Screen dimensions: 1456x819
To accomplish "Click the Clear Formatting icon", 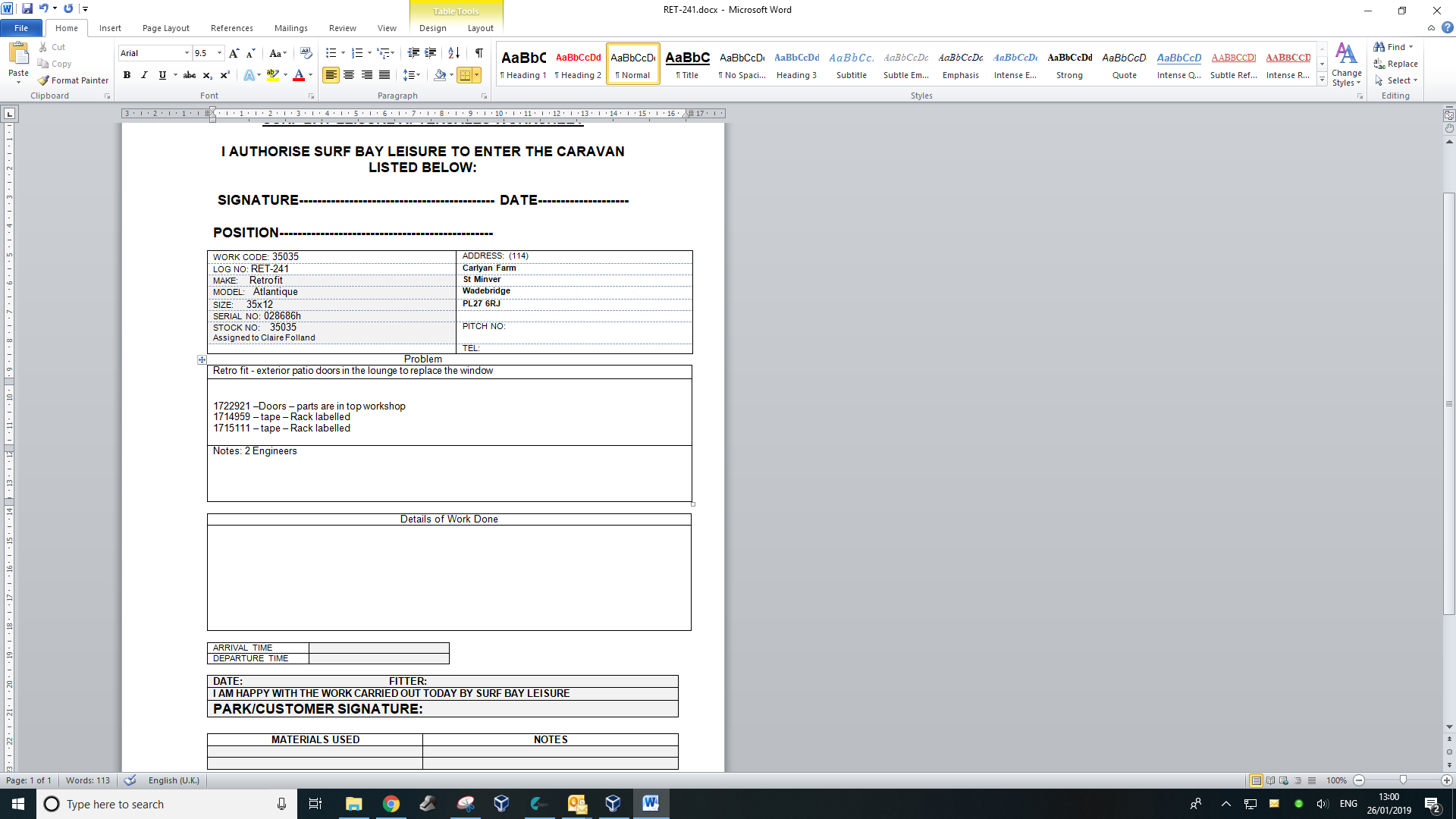I will coord(306,53).
